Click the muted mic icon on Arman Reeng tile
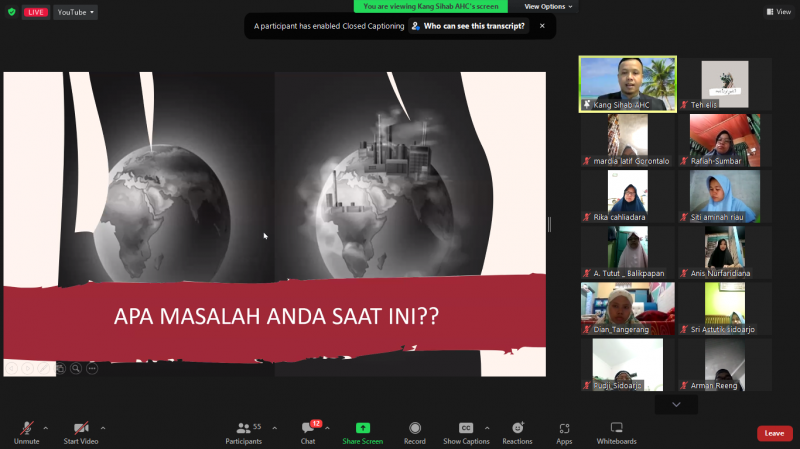Image resolution: width=800 pixels, height=449 pixels. click(684, 385)
